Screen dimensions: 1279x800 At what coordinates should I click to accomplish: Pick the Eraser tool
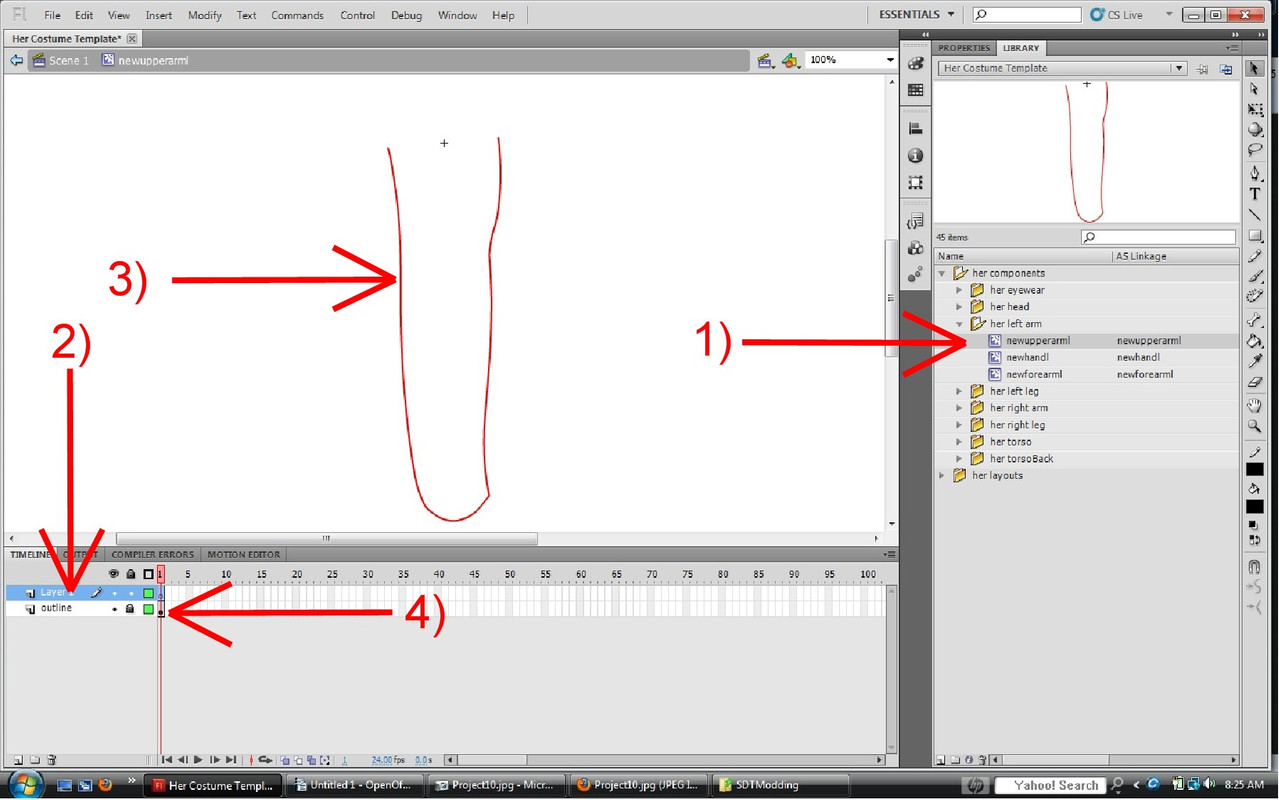click(1254, 382)
